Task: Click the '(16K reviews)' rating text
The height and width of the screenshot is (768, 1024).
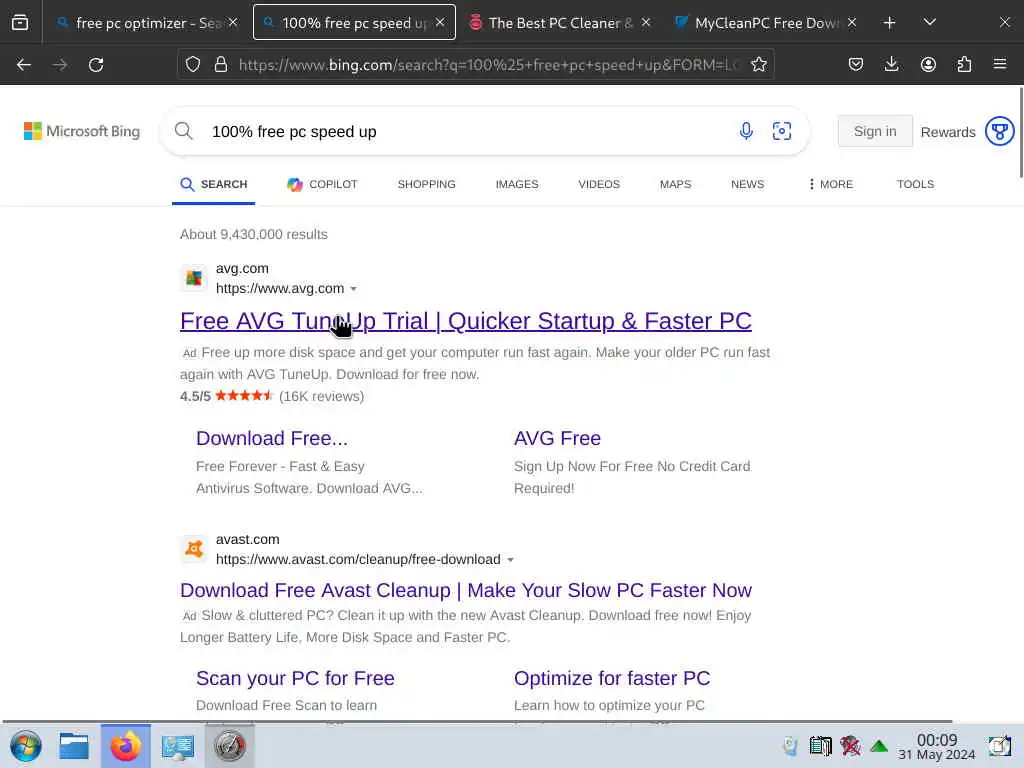Action: click(x=321, y=396)
